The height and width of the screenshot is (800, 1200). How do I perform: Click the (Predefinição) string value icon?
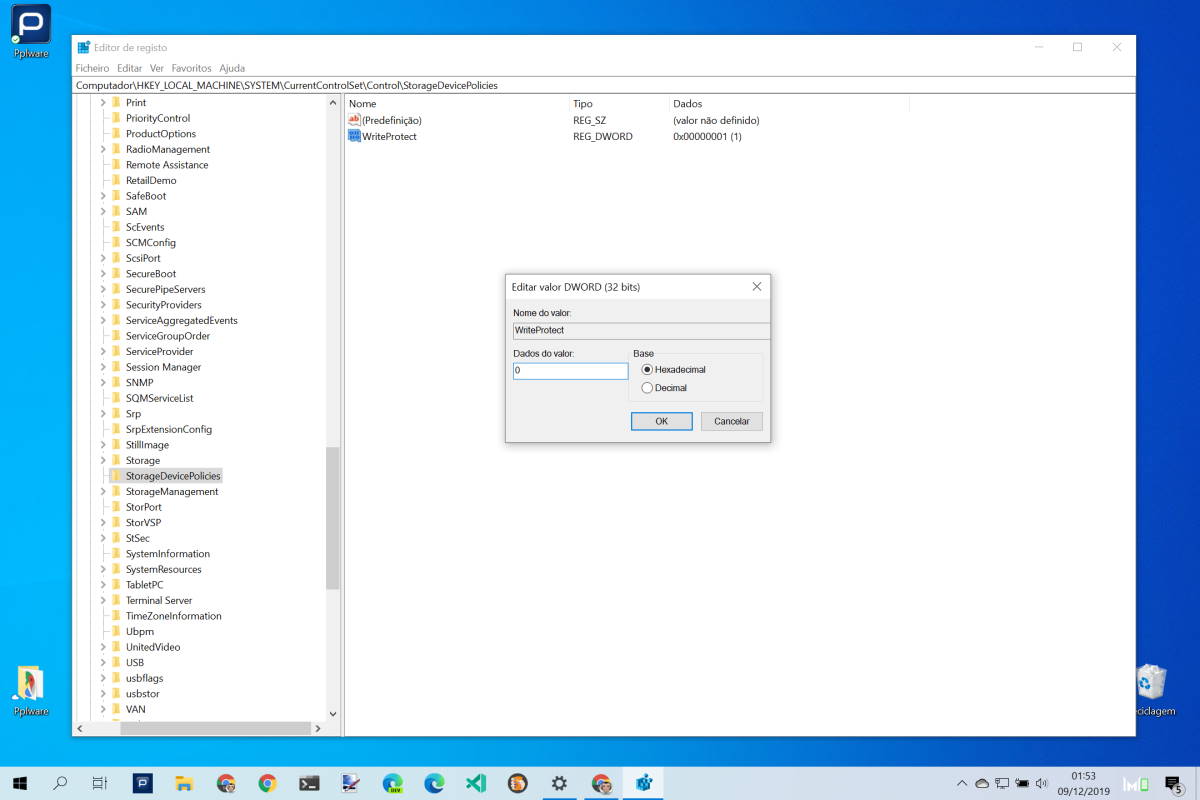pos(354,120)
